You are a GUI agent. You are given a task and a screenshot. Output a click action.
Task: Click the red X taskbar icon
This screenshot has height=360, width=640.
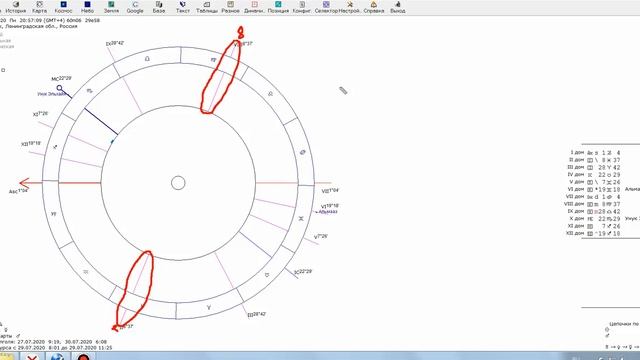(32, 356)
